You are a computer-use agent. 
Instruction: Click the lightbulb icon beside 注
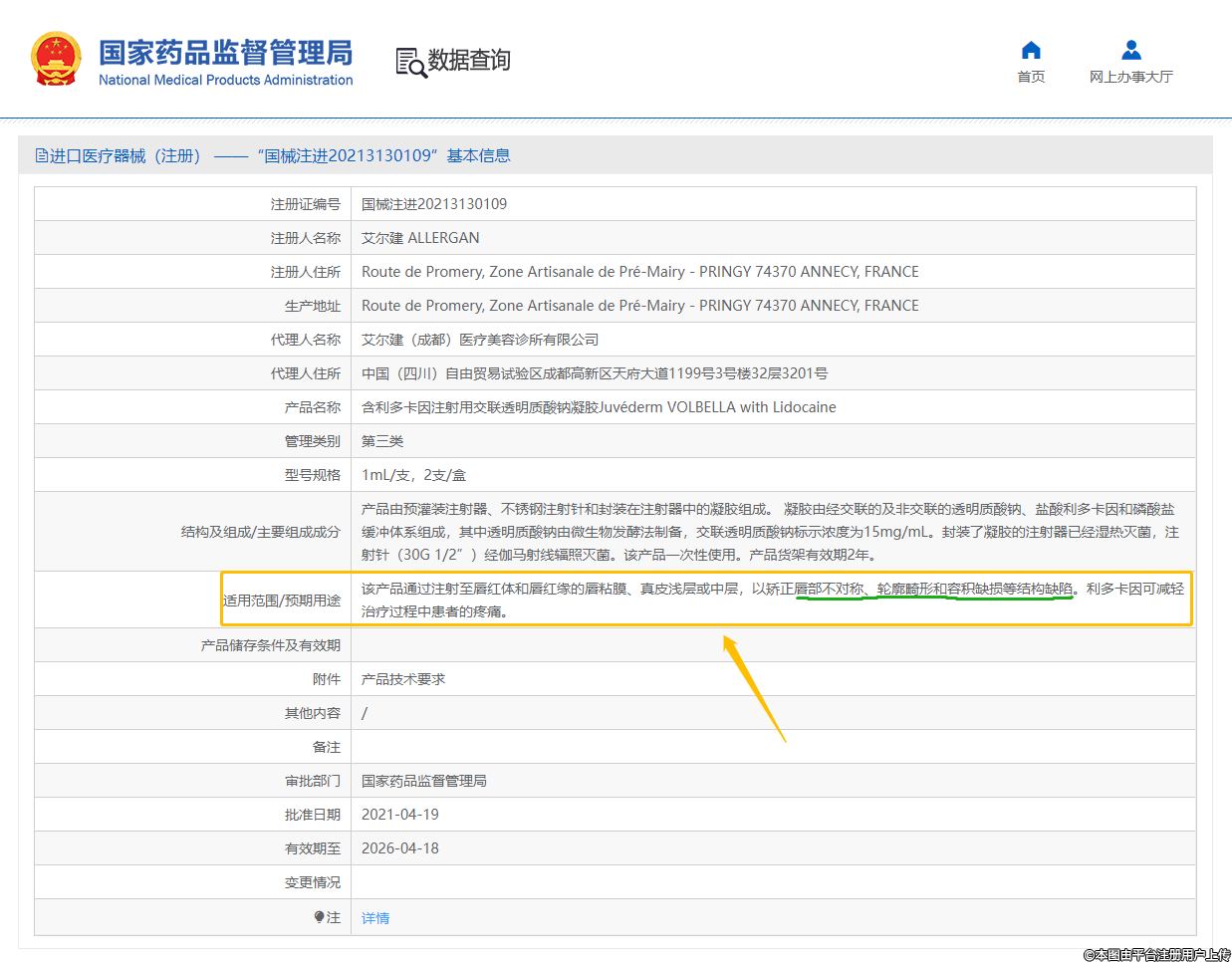pos(319,917)
